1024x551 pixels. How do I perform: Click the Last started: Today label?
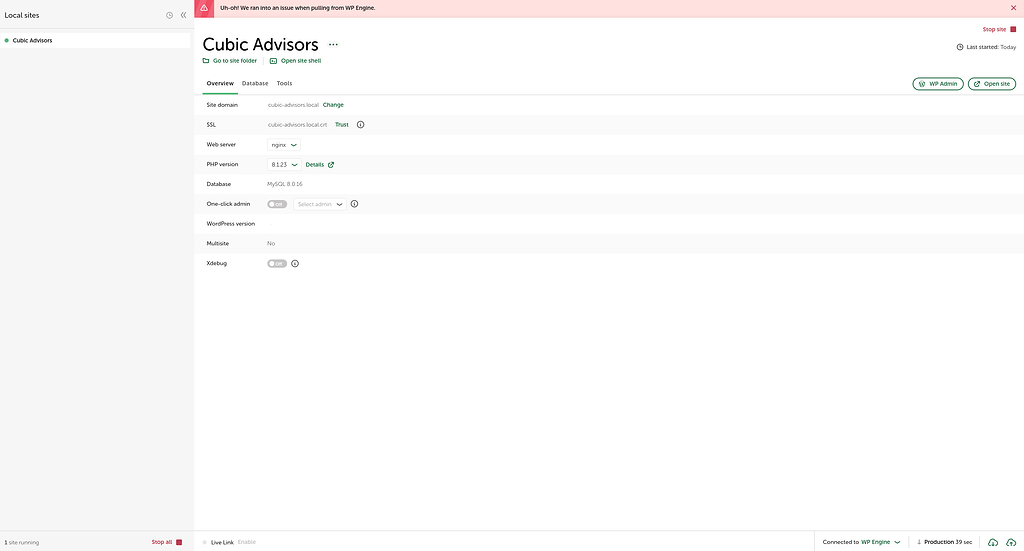point(986,47)
